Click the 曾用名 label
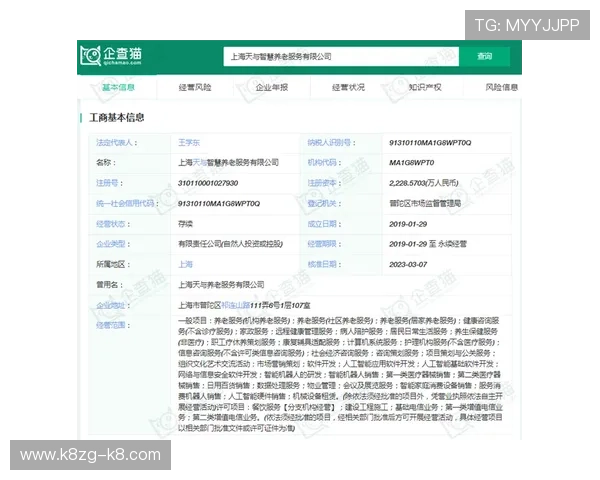Screen dimensions: 600x480 pyautogui.click(x=109, y=284)
